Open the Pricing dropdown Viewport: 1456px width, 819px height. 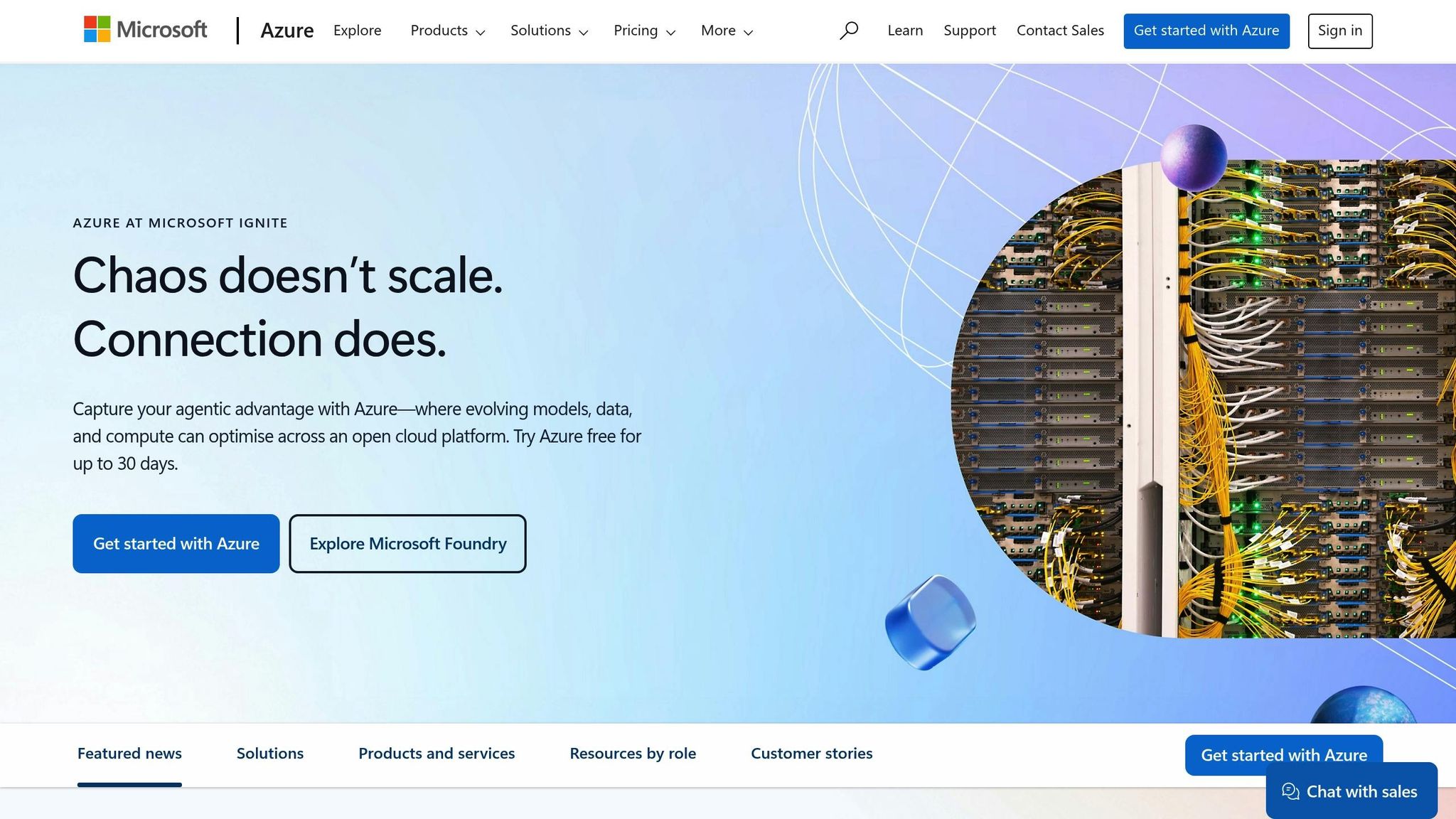click(644, 31)
